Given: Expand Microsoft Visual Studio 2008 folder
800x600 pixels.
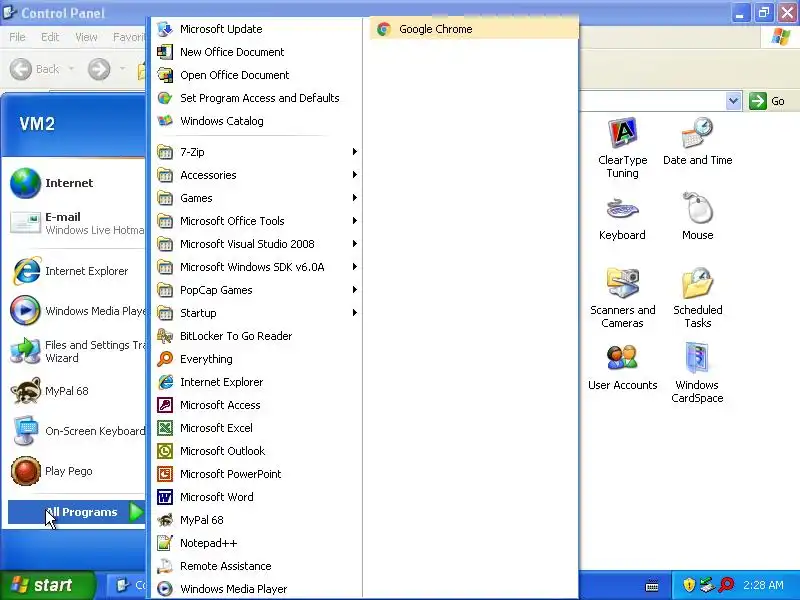Looking at the screenshot, I should point(257,244).
